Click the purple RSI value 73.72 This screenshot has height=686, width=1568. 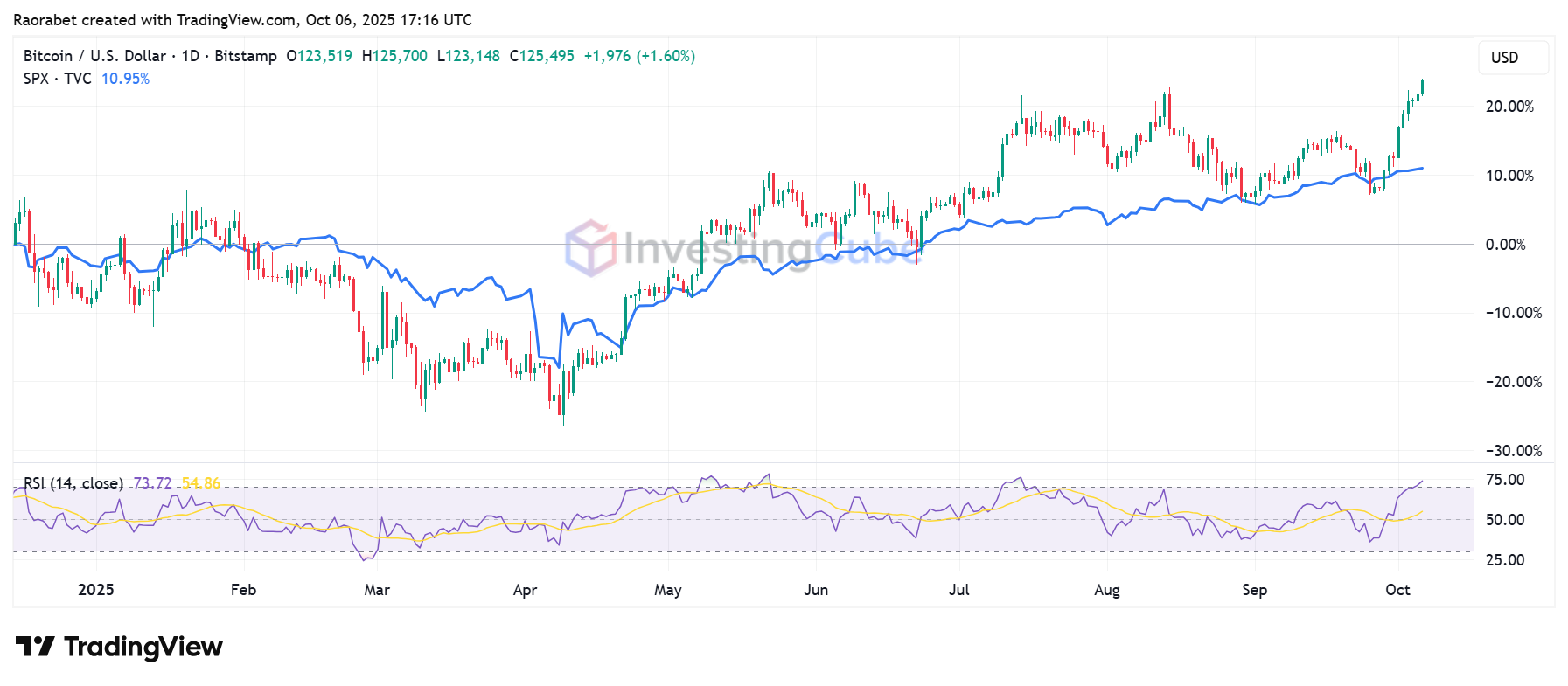(x=152, y=483)
